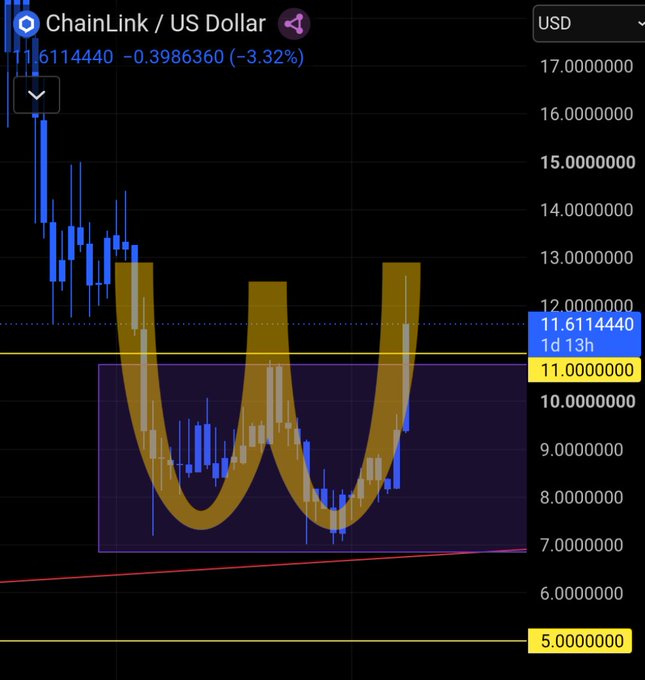Image resolution: width=645 pixels, height=680 pixels.
Task: Open the purple share idea icon
Action: pyautogui.click(x=294, y=24)
